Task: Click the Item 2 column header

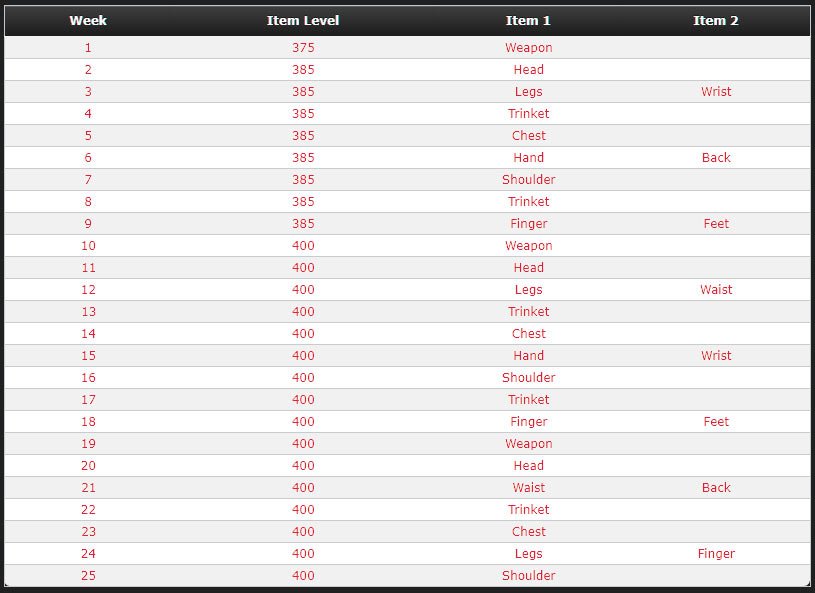Action: (x=716, y=21)
